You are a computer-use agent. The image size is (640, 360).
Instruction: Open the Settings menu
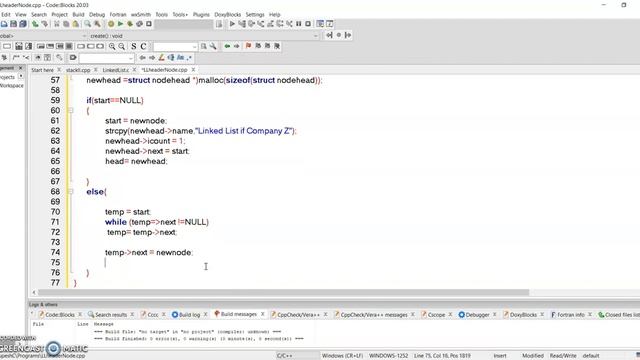255,14
